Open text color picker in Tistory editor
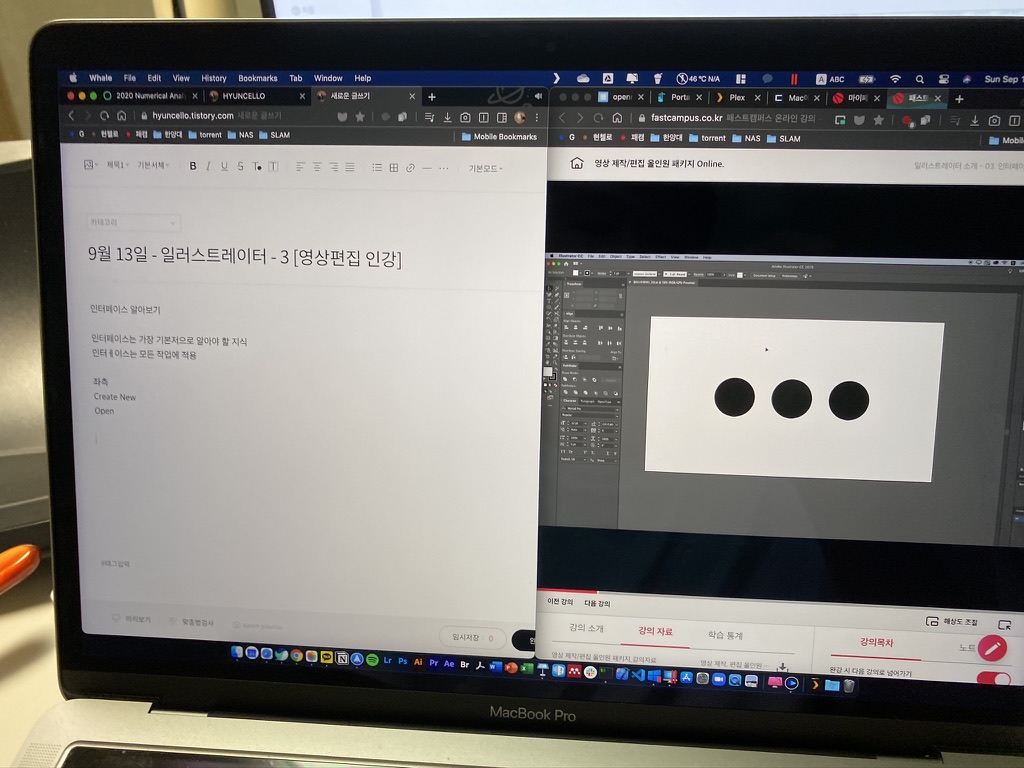 click(257, 167)
